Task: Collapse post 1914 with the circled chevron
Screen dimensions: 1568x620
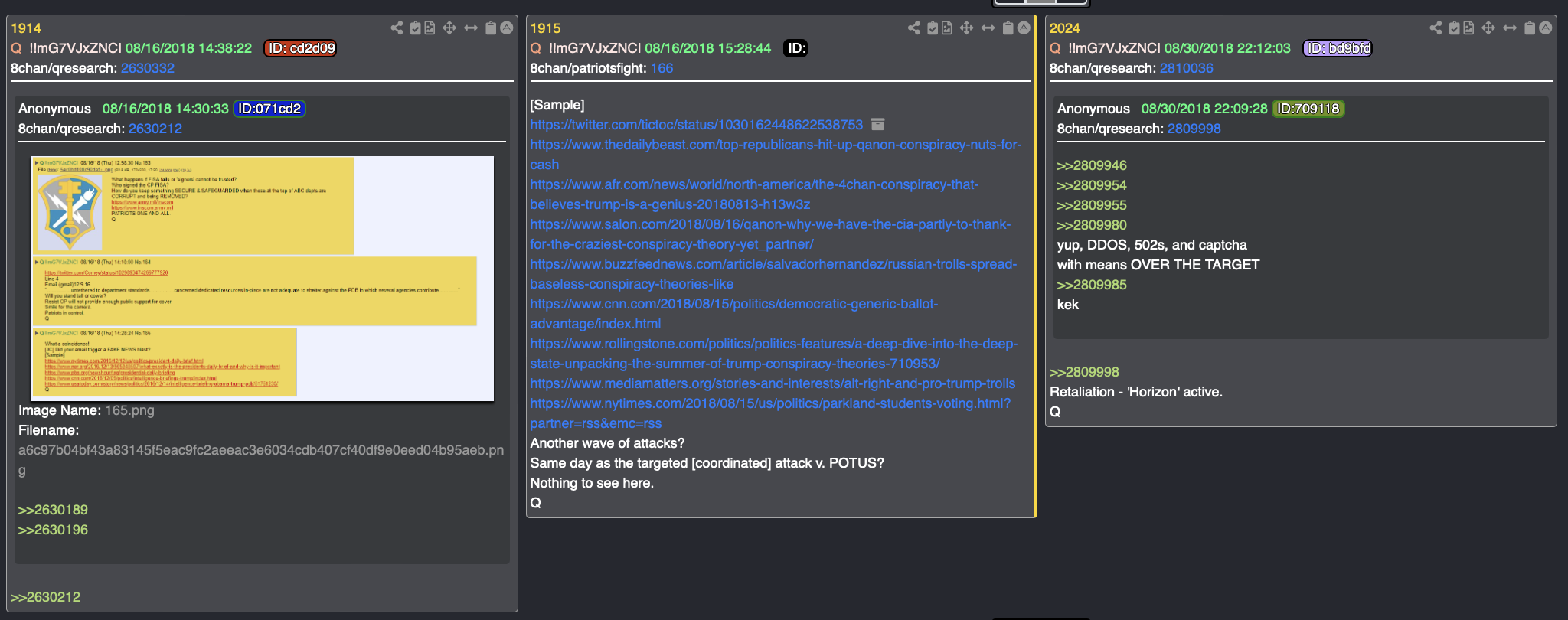Action: click(507, 28)
